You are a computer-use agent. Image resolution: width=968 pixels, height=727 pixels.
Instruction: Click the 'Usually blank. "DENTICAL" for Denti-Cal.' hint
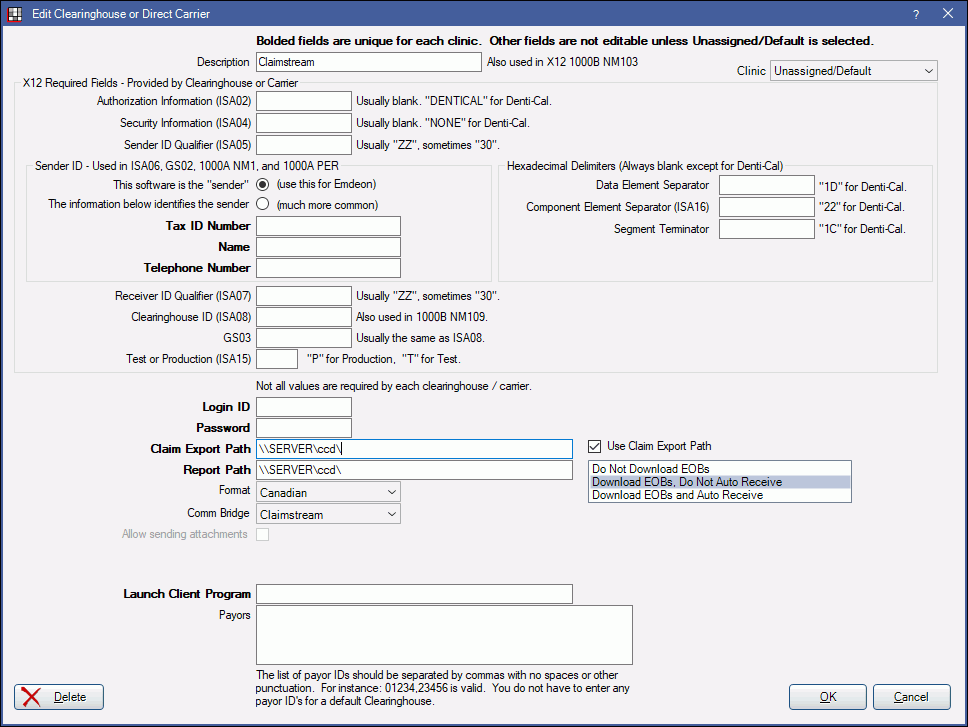point(454,101)
